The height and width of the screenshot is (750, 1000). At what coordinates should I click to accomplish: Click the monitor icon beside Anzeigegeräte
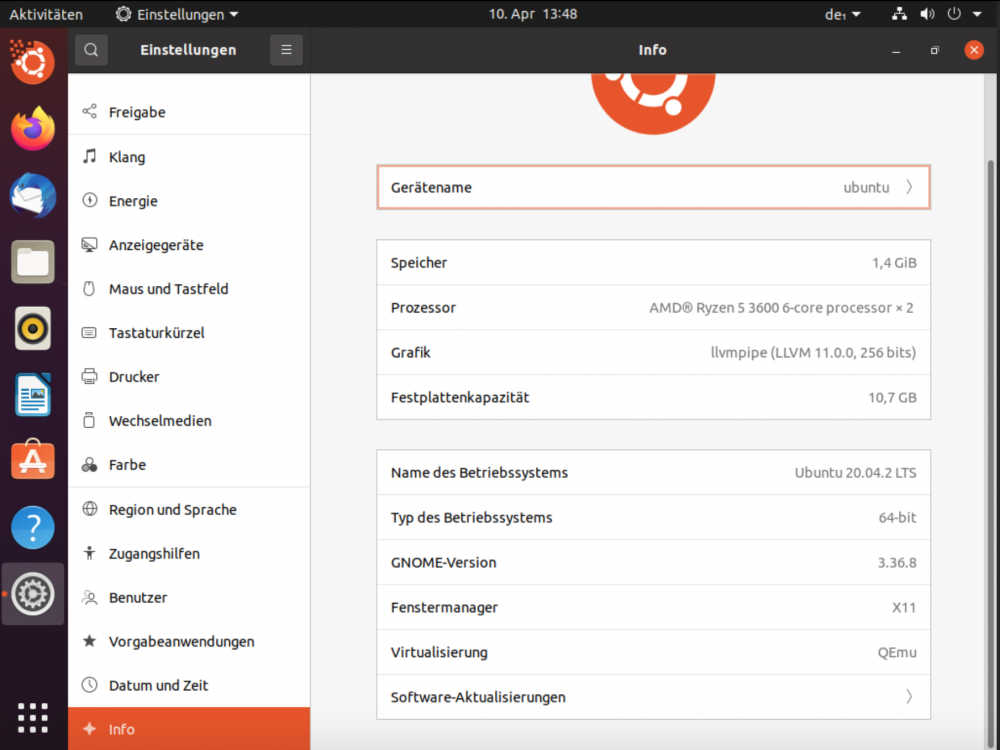click(x=89, y=244)
